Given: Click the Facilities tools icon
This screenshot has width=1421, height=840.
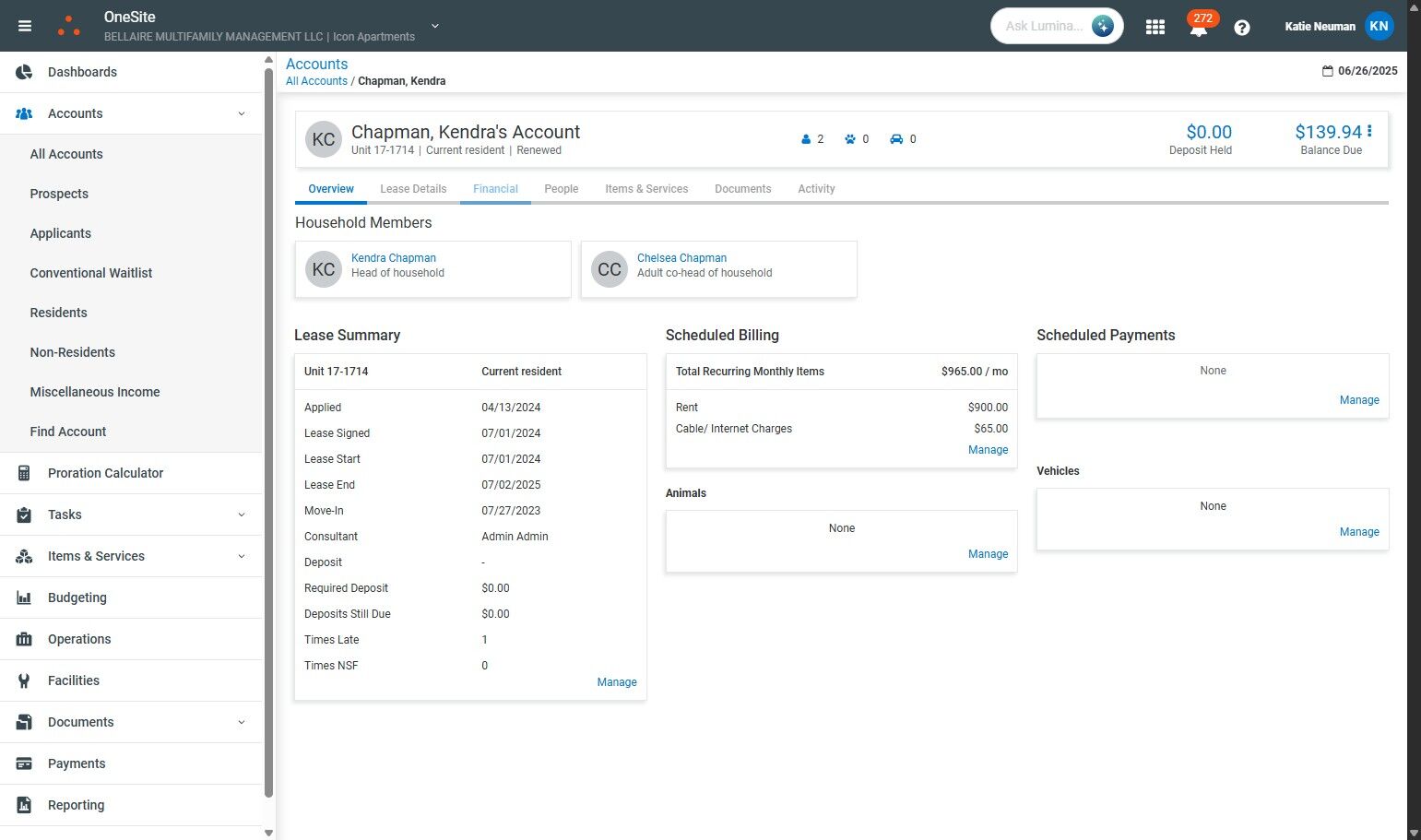Looking at the screenshot, I should [25, 680].
